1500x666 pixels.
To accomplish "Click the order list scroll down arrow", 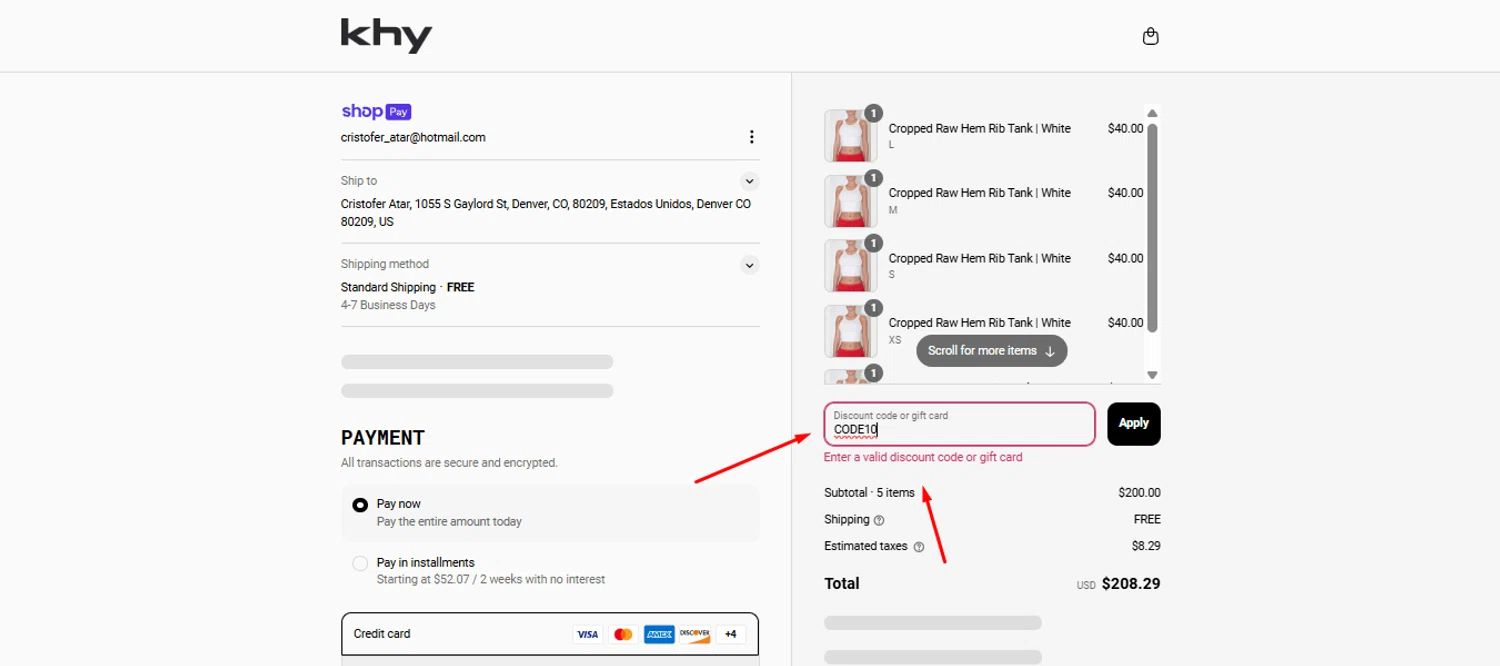I will 1152,375.
